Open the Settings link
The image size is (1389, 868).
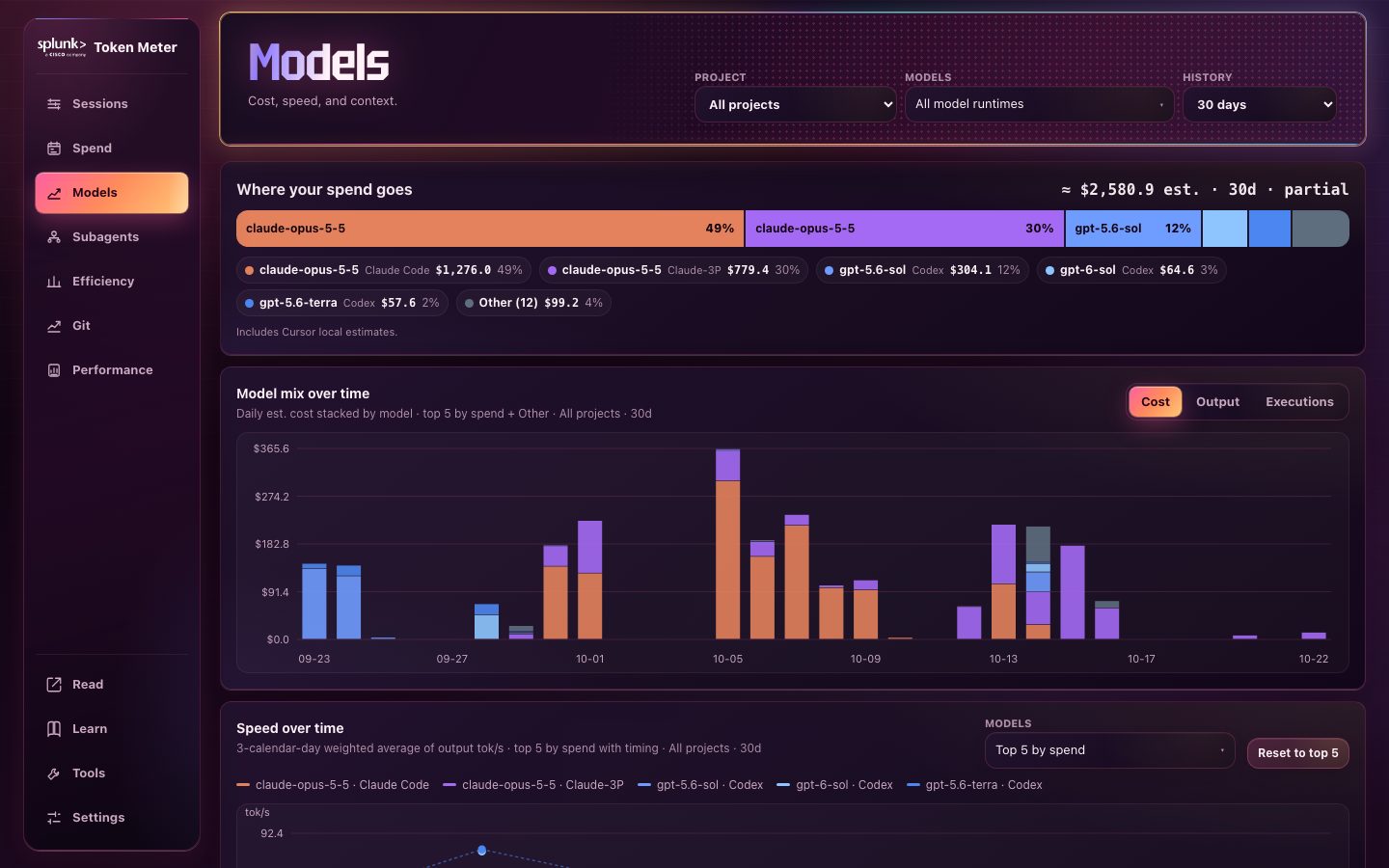pos(112,818)
